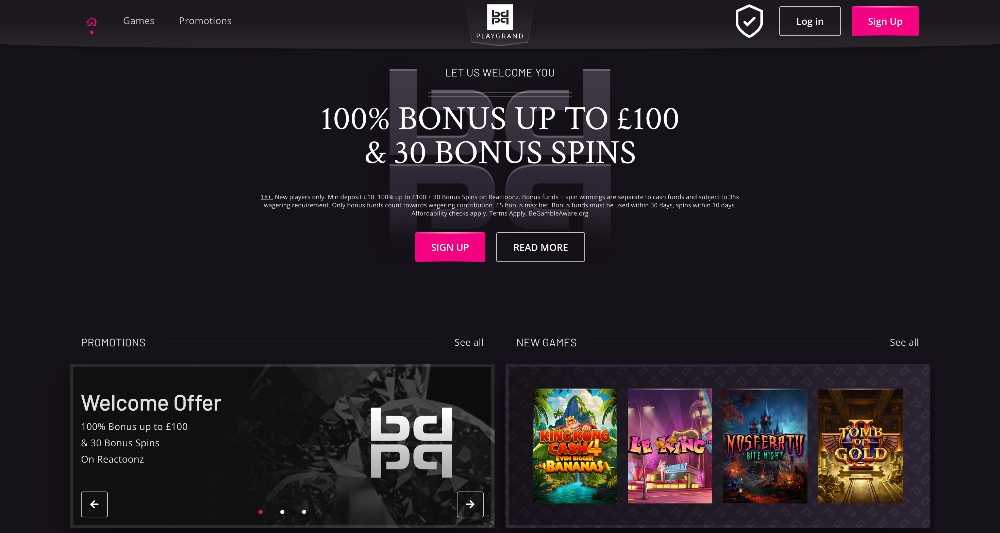Go to previous promotion with left arrow

[94, 504]
